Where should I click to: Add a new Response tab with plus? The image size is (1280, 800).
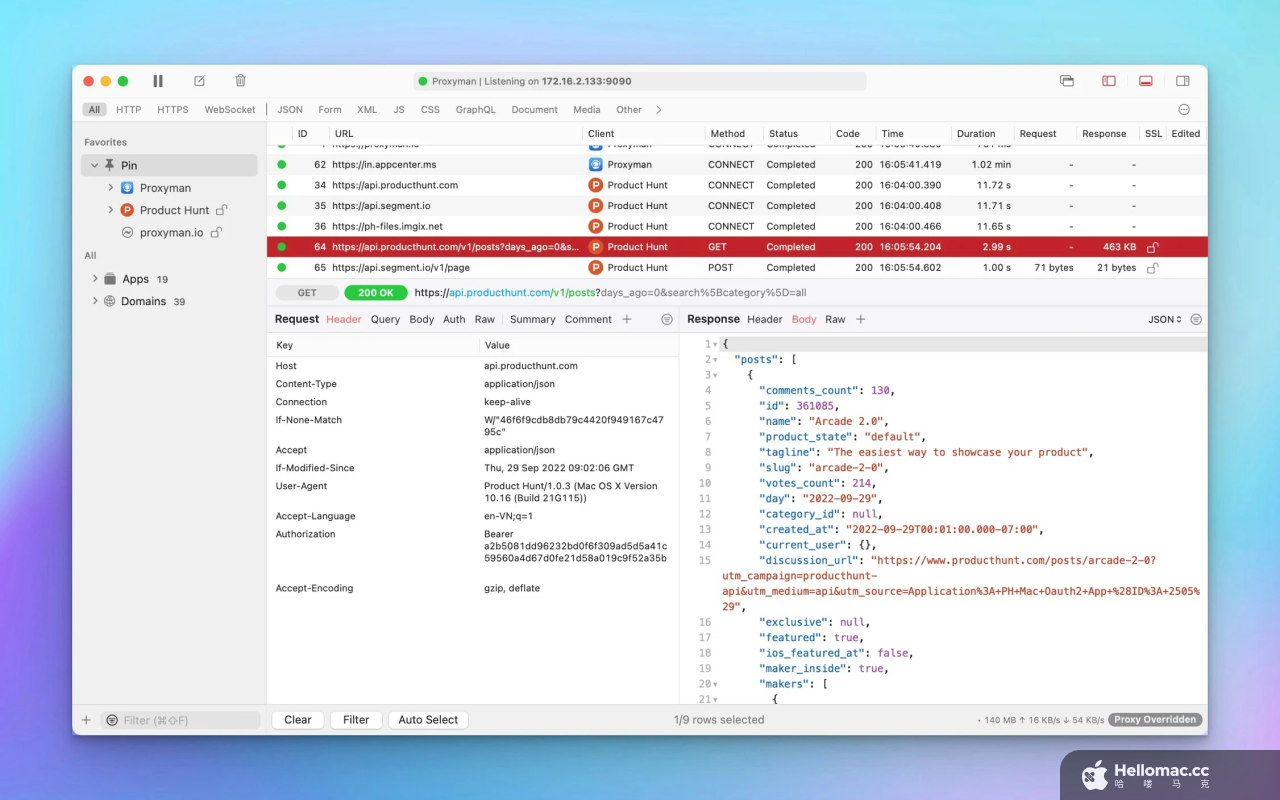(860, 320)
